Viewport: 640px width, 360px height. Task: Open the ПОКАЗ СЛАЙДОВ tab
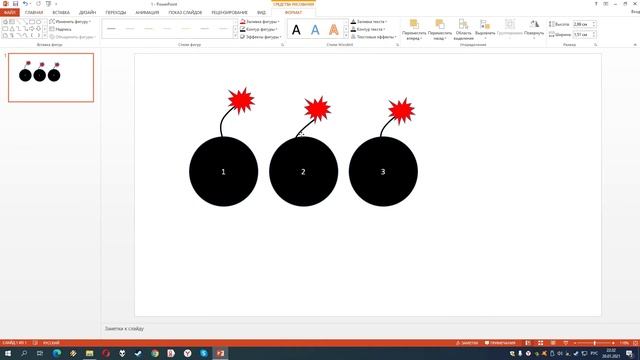(x=185, y=13)
